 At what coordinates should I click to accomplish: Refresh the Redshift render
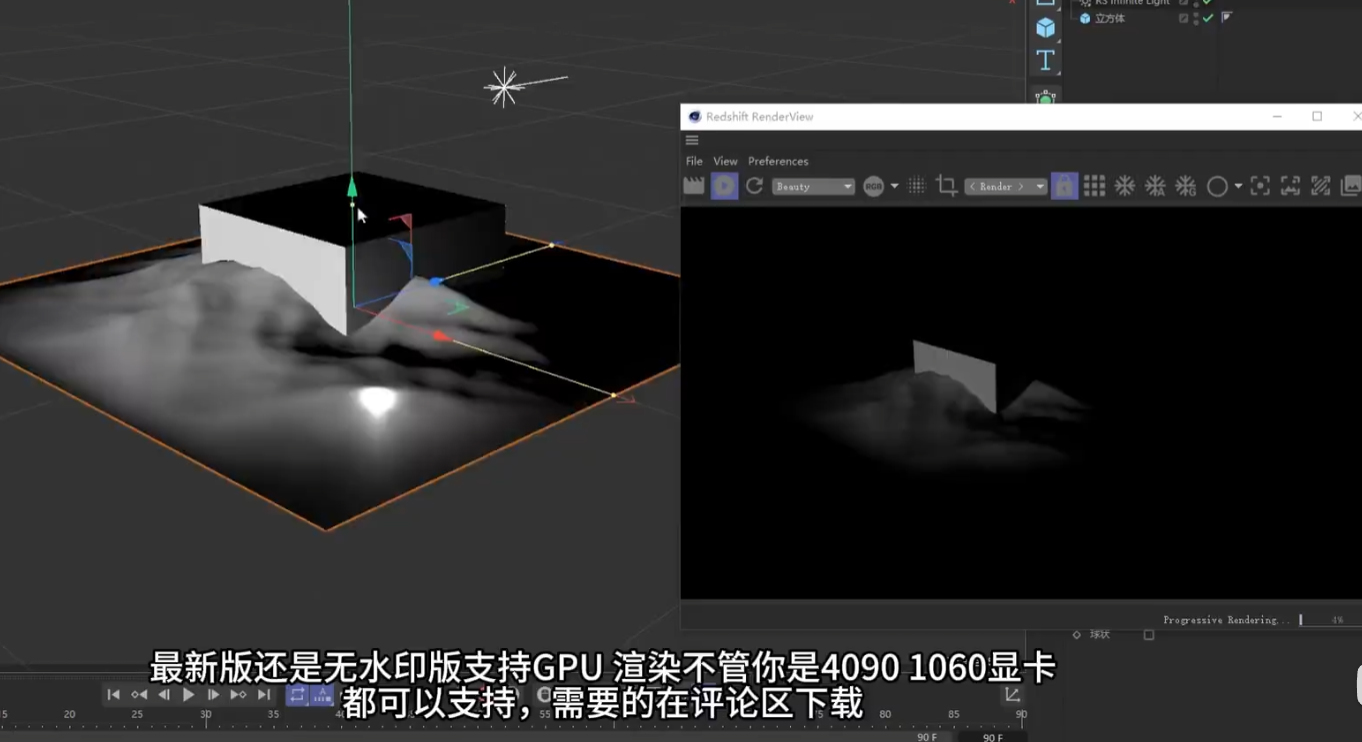(x=754, y=186)
